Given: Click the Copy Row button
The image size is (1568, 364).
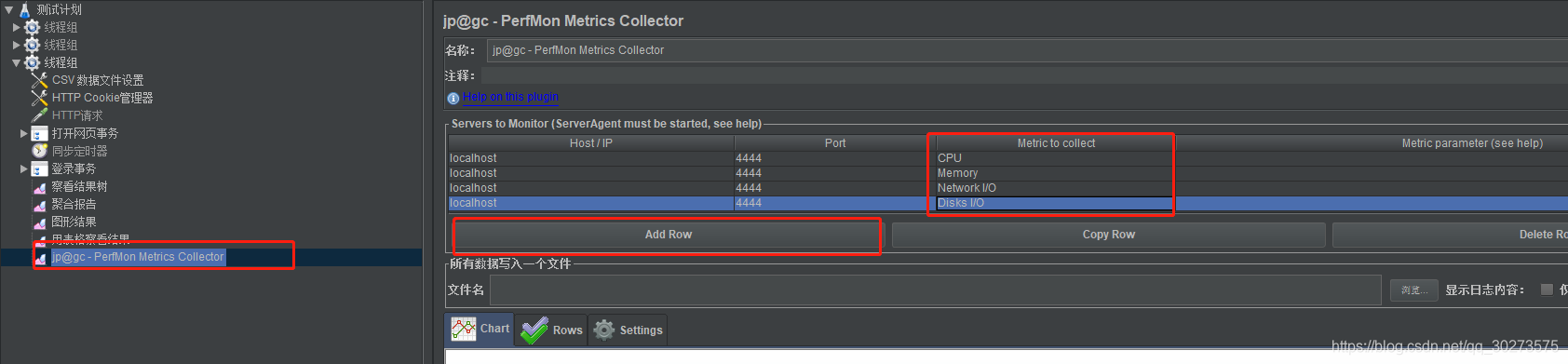Looking at the screenshot, I should 1108,235.
